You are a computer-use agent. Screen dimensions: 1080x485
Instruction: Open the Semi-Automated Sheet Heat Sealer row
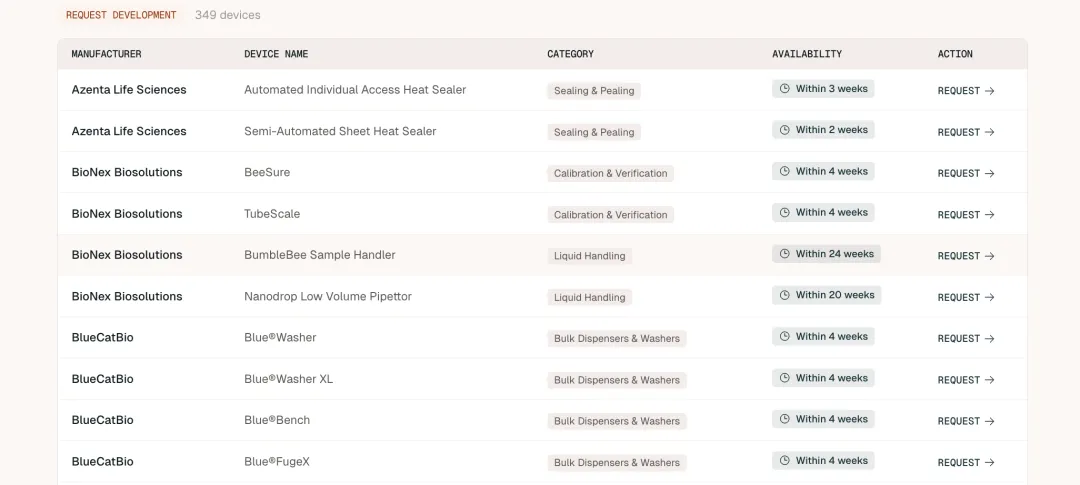(x=340, y=131)
